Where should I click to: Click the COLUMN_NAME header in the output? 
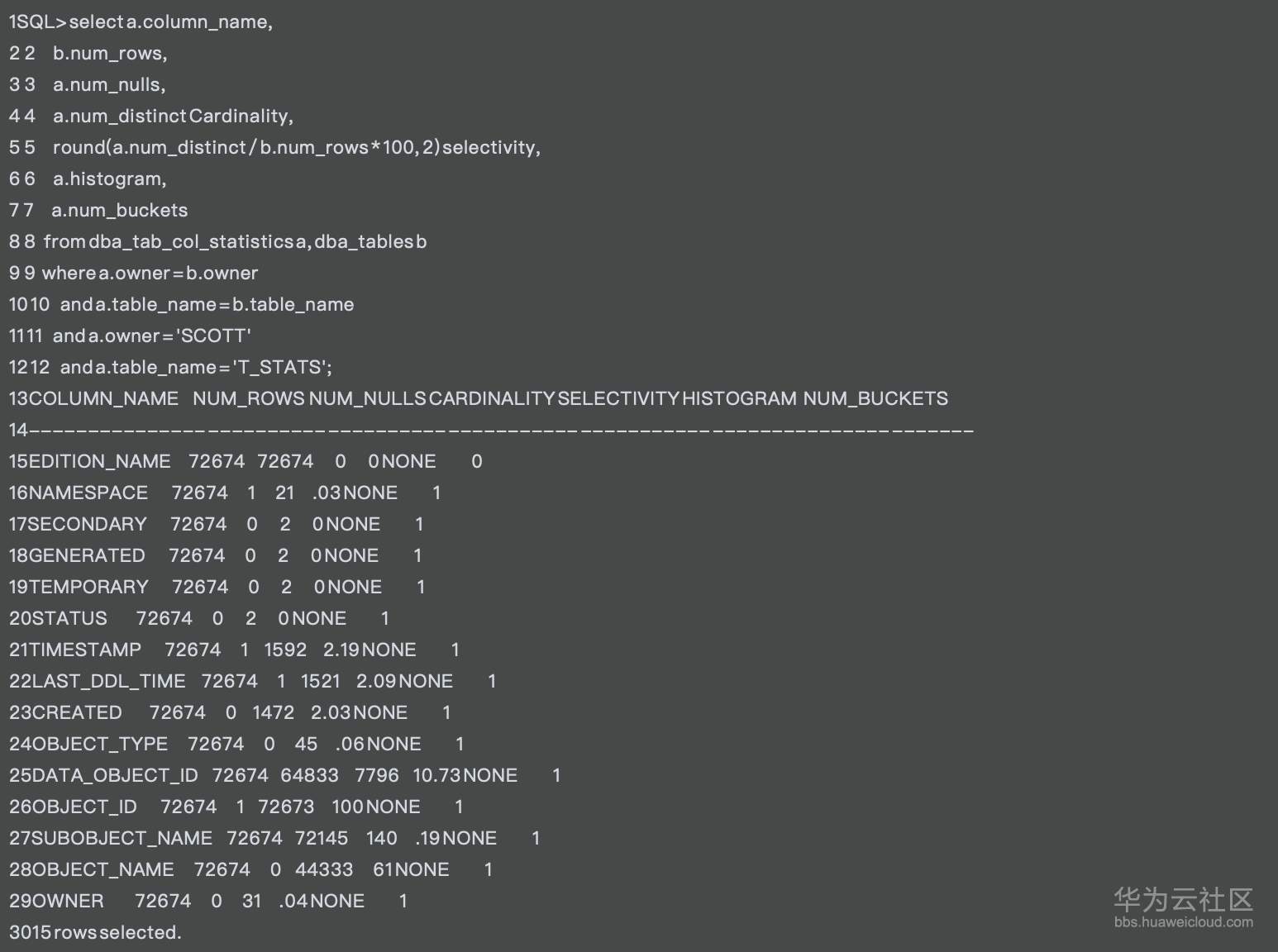click(103, 399)
